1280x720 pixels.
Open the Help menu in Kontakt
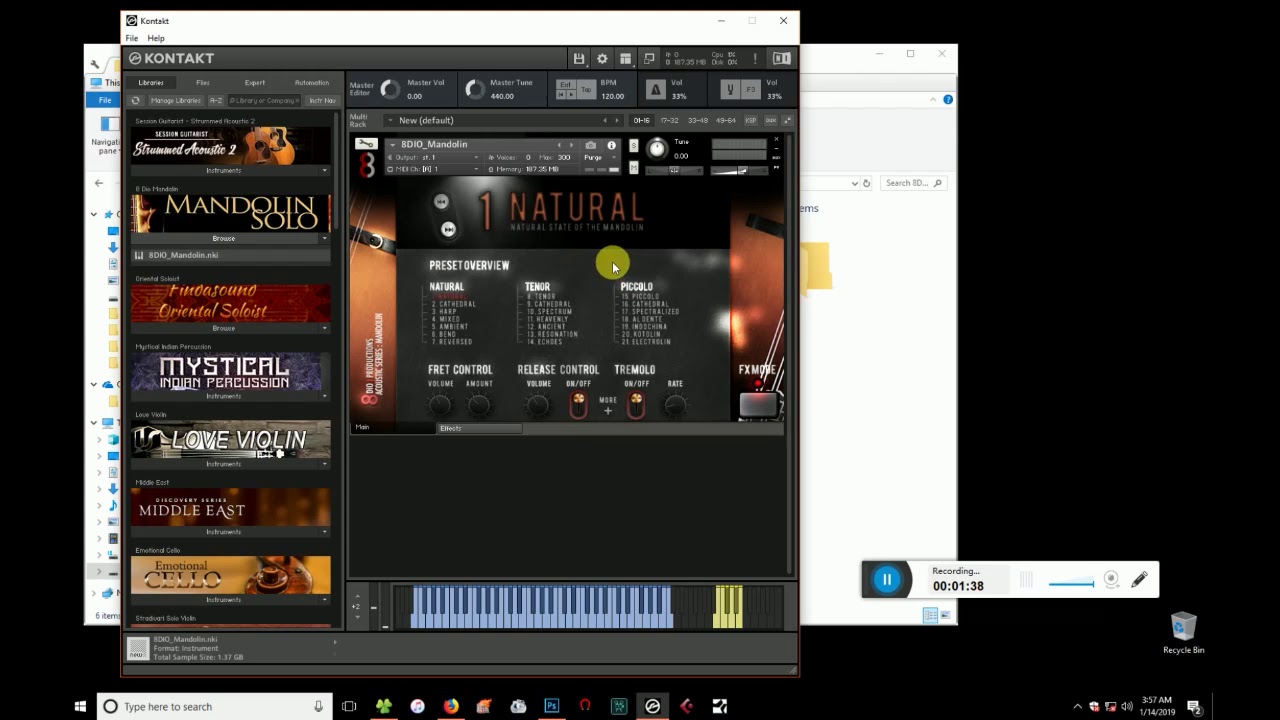(x=156, y=38)
